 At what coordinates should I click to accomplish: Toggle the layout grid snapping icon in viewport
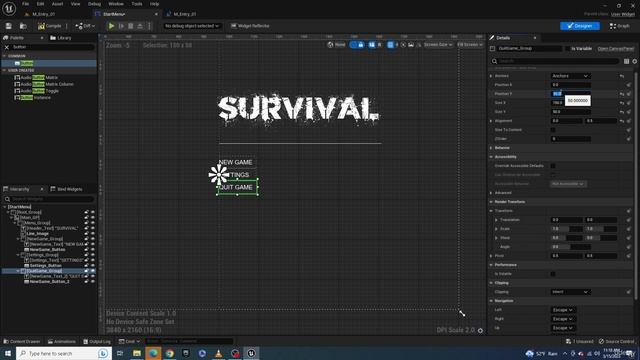(391, 44)
